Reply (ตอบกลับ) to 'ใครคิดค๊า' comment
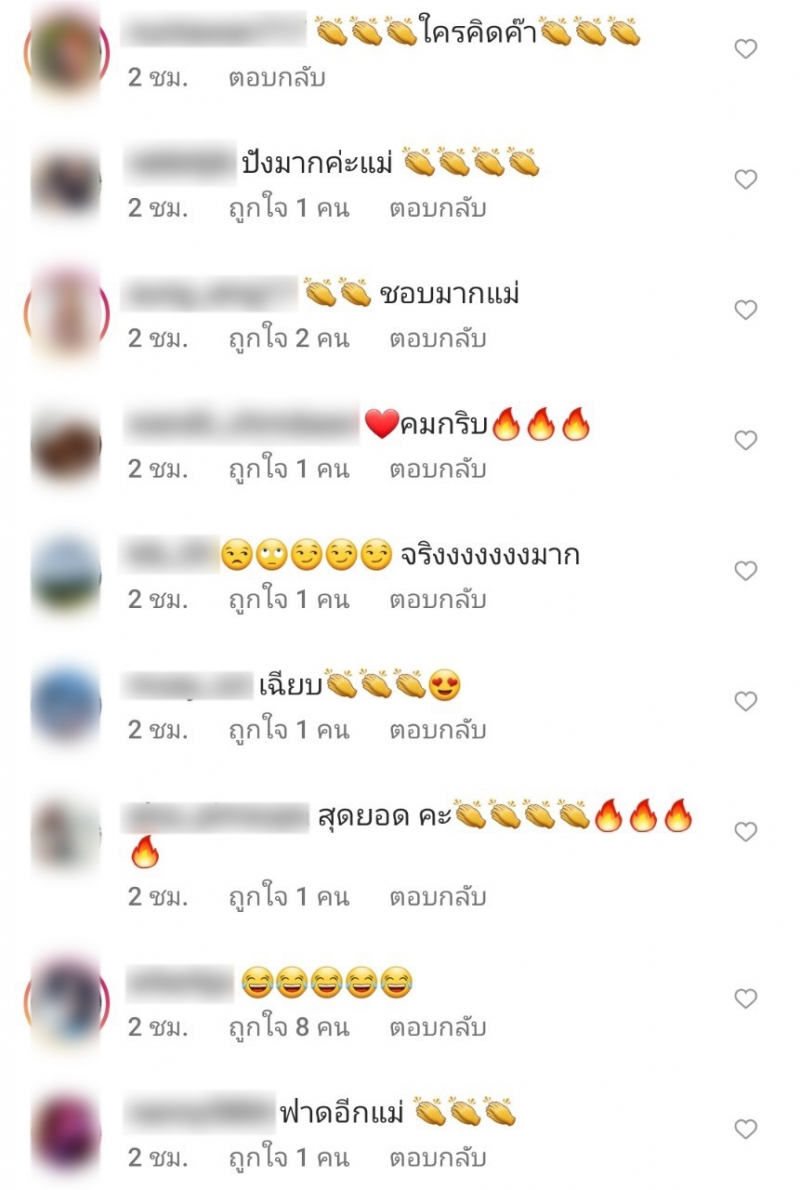800x1190 pixels. coord(276,78)
